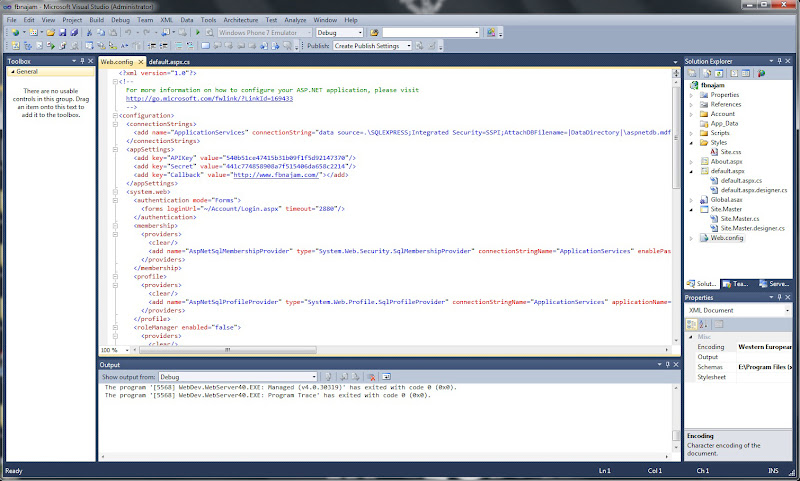Collapse the General group in Toolbox

click(12, 72)
